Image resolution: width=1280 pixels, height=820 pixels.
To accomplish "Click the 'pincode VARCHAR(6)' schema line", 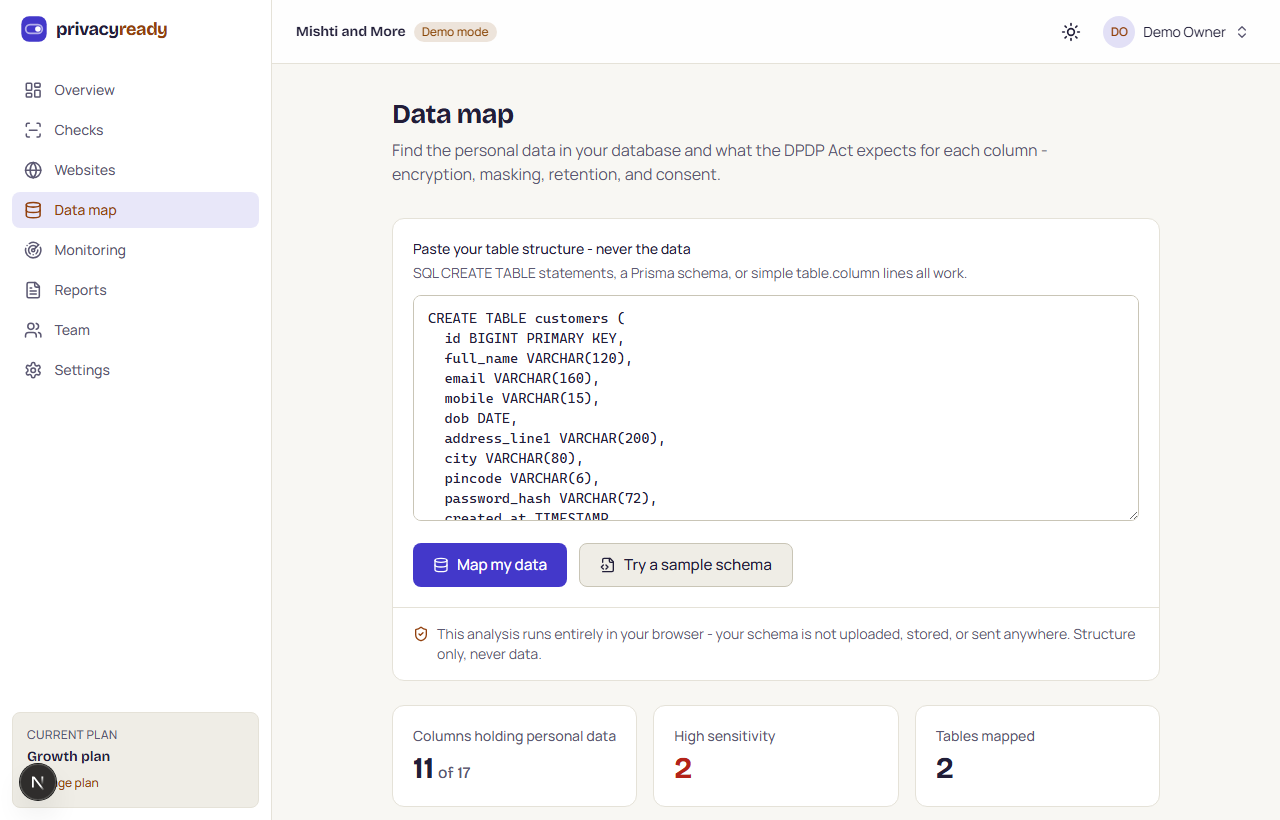I will click(x=522, y=478).
